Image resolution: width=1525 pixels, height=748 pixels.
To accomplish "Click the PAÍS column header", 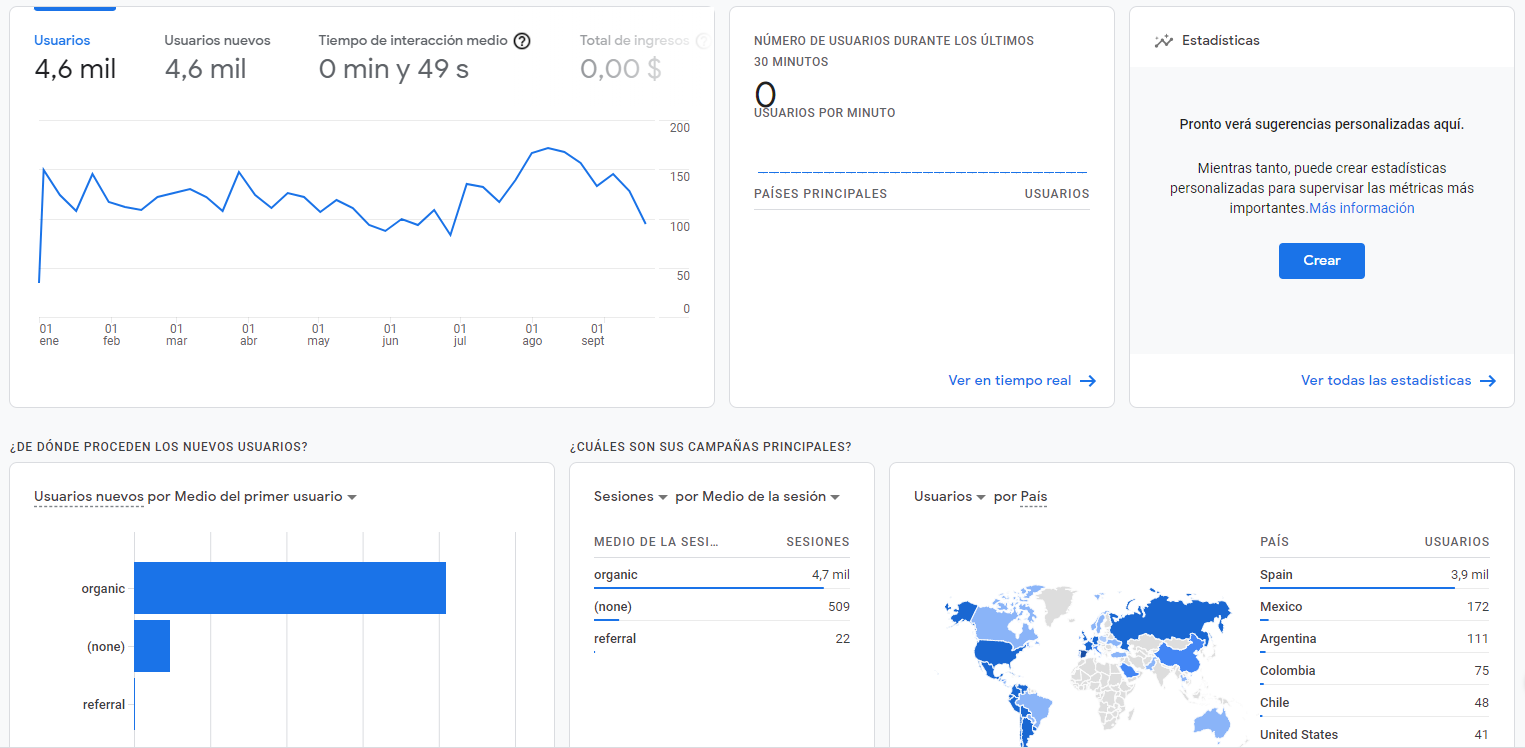I will (1274, 542).
